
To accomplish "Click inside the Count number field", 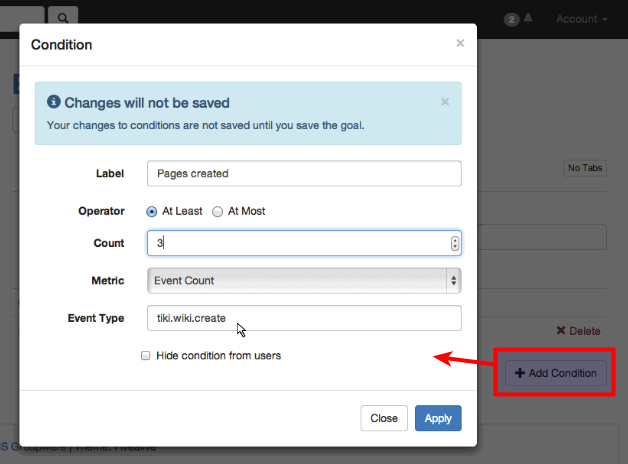I will pyautogui.click(x=296, y=243).
